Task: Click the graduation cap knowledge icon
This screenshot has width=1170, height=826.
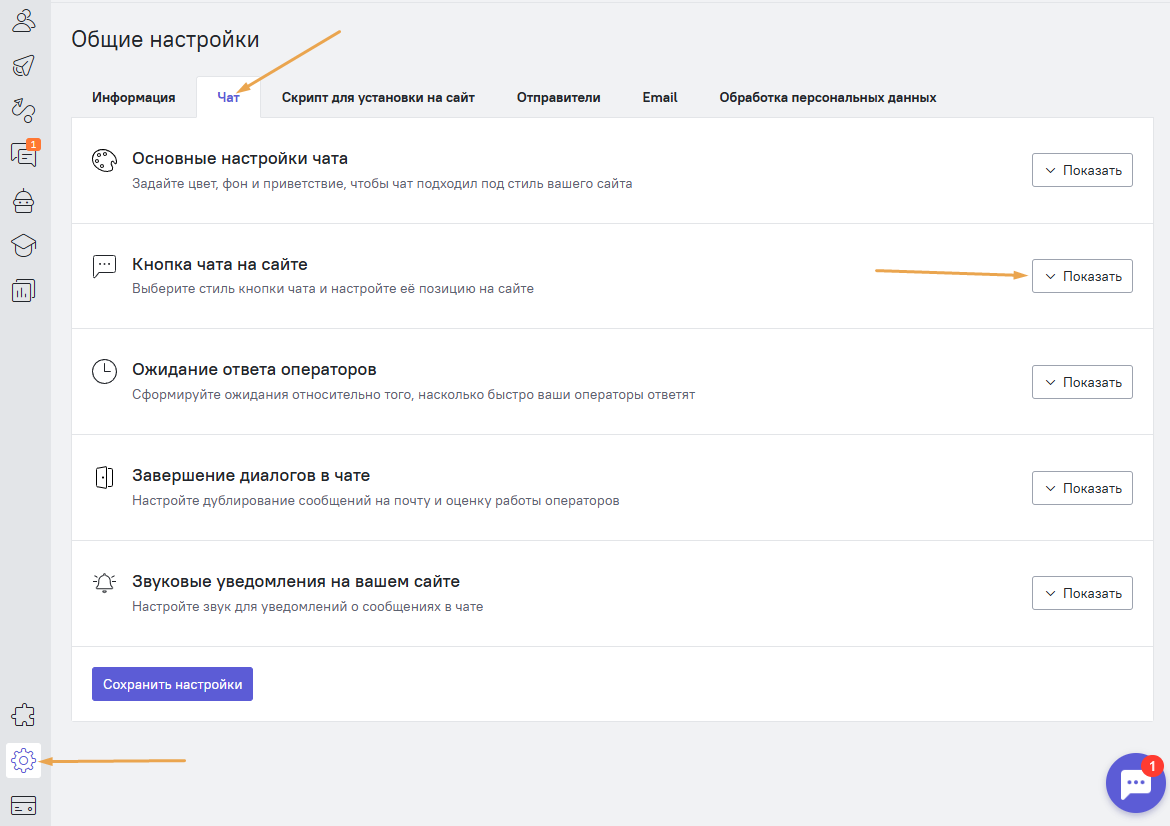Action: click(x=23, y=246)
